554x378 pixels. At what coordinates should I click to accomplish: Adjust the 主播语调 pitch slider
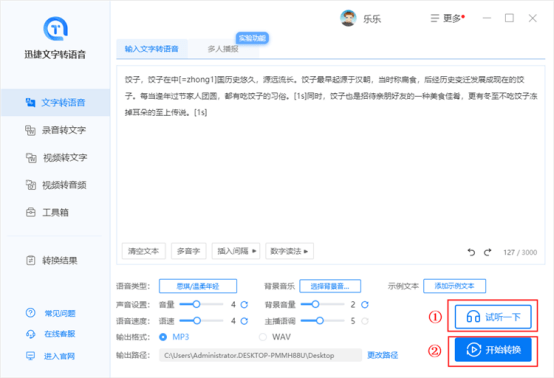tap(322, 321)
